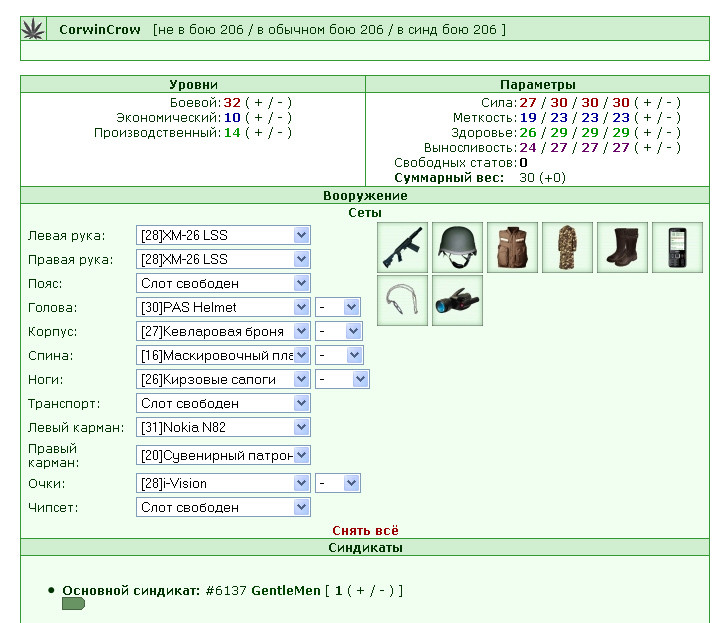Open the Очки i-Vision dropdown
This screenshot has height=623, width=727.
223,483
